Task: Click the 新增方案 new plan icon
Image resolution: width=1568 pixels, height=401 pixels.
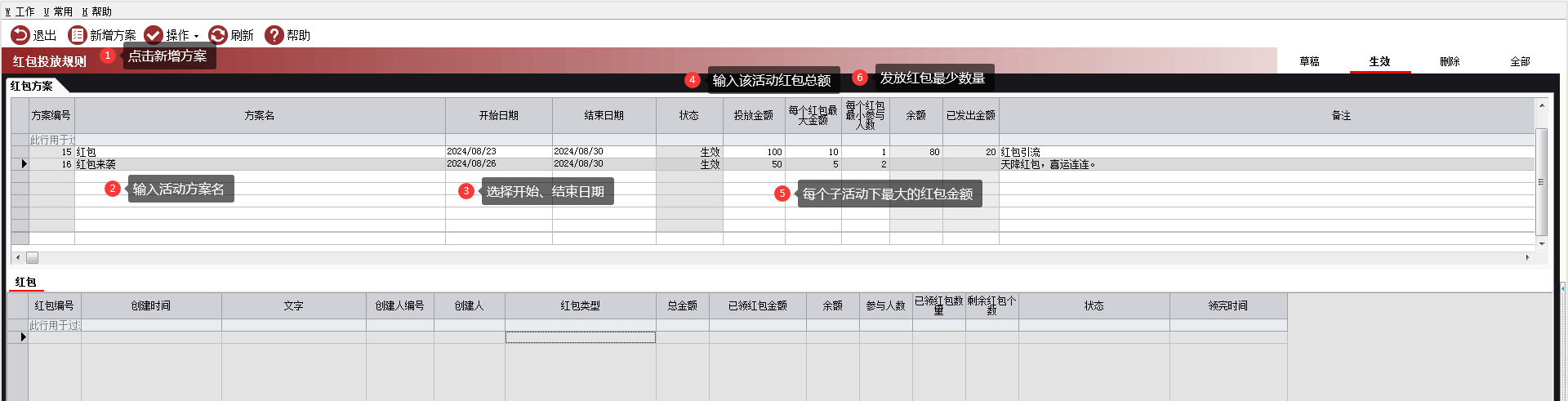Action: pos(77,35)
